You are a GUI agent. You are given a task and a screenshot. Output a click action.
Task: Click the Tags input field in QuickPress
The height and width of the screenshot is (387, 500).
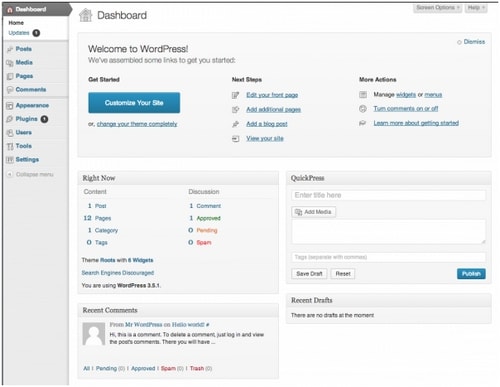[x=388, y=257]
